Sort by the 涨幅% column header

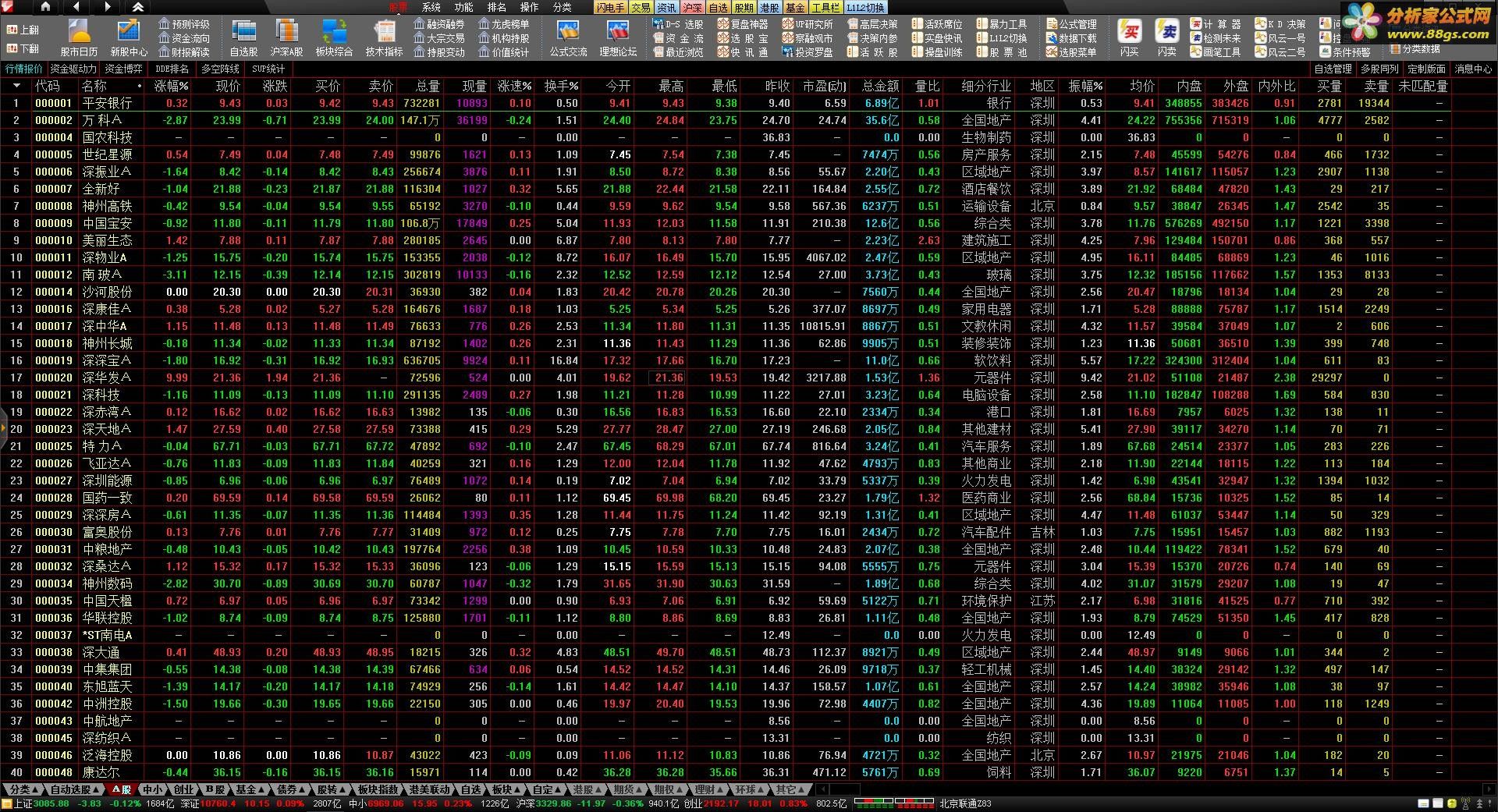pos(171,86)
